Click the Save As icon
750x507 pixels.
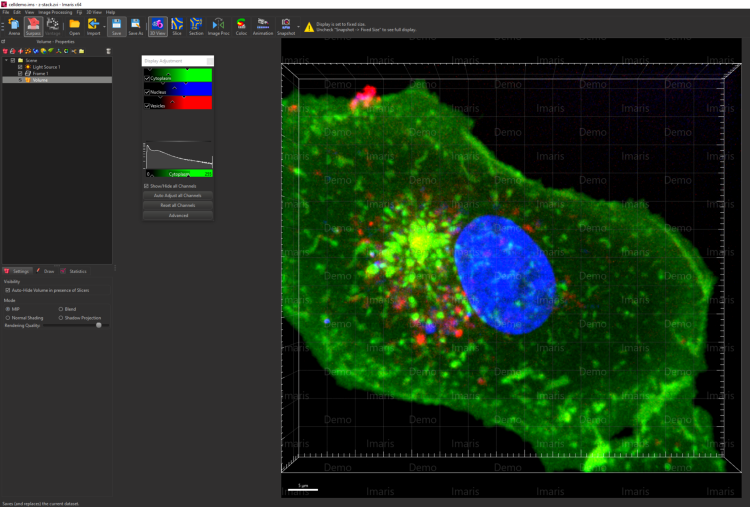(136, 25)
